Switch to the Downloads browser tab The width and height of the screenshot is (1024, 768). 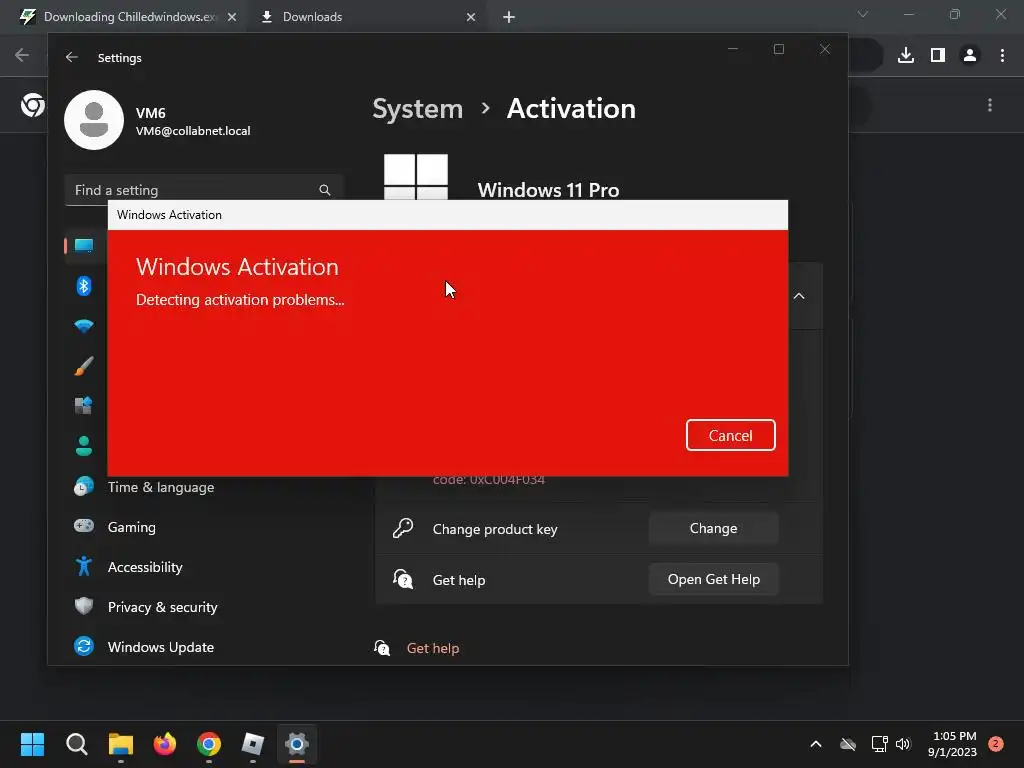tap(312, 17)
